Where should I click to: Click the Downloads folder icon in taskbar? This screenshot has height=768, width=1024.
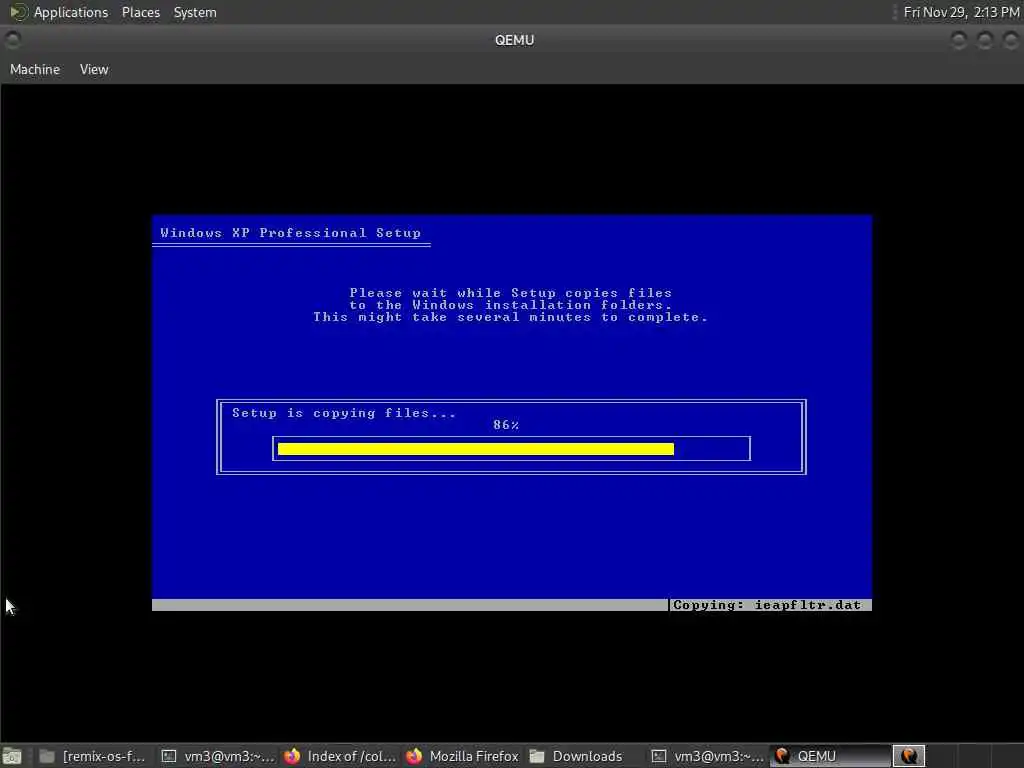(x=537, y=756)
